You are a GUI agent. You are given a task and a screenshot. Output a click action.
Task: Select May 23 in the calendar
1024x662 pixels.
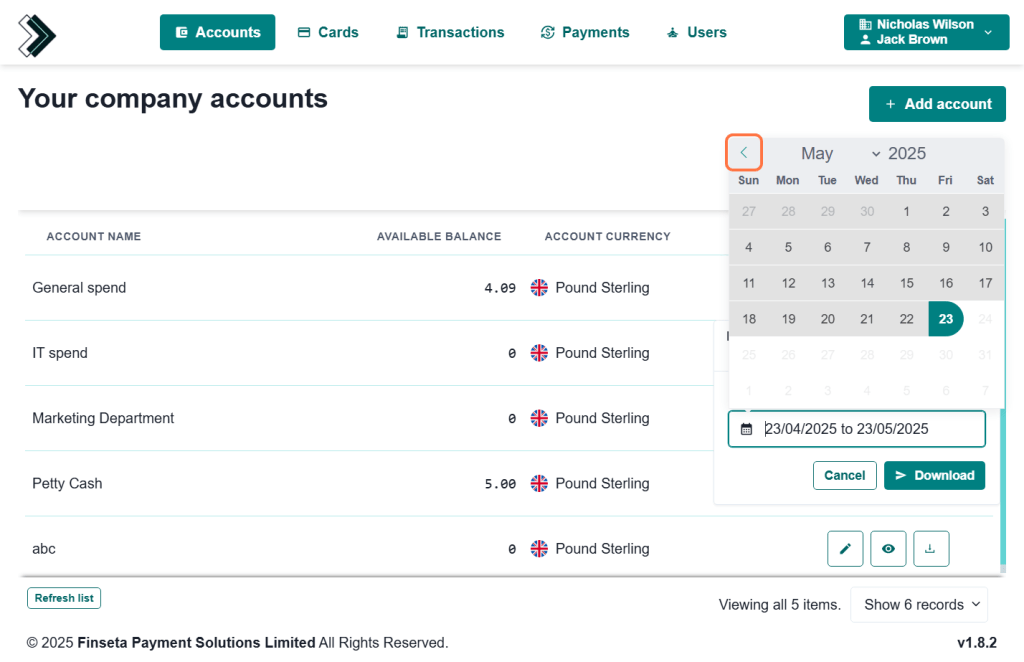click(x=945, y=319)
